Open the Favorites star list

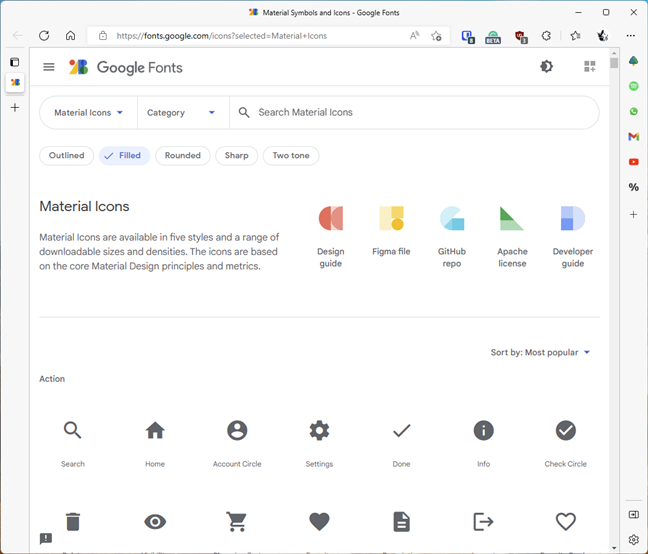575,36
